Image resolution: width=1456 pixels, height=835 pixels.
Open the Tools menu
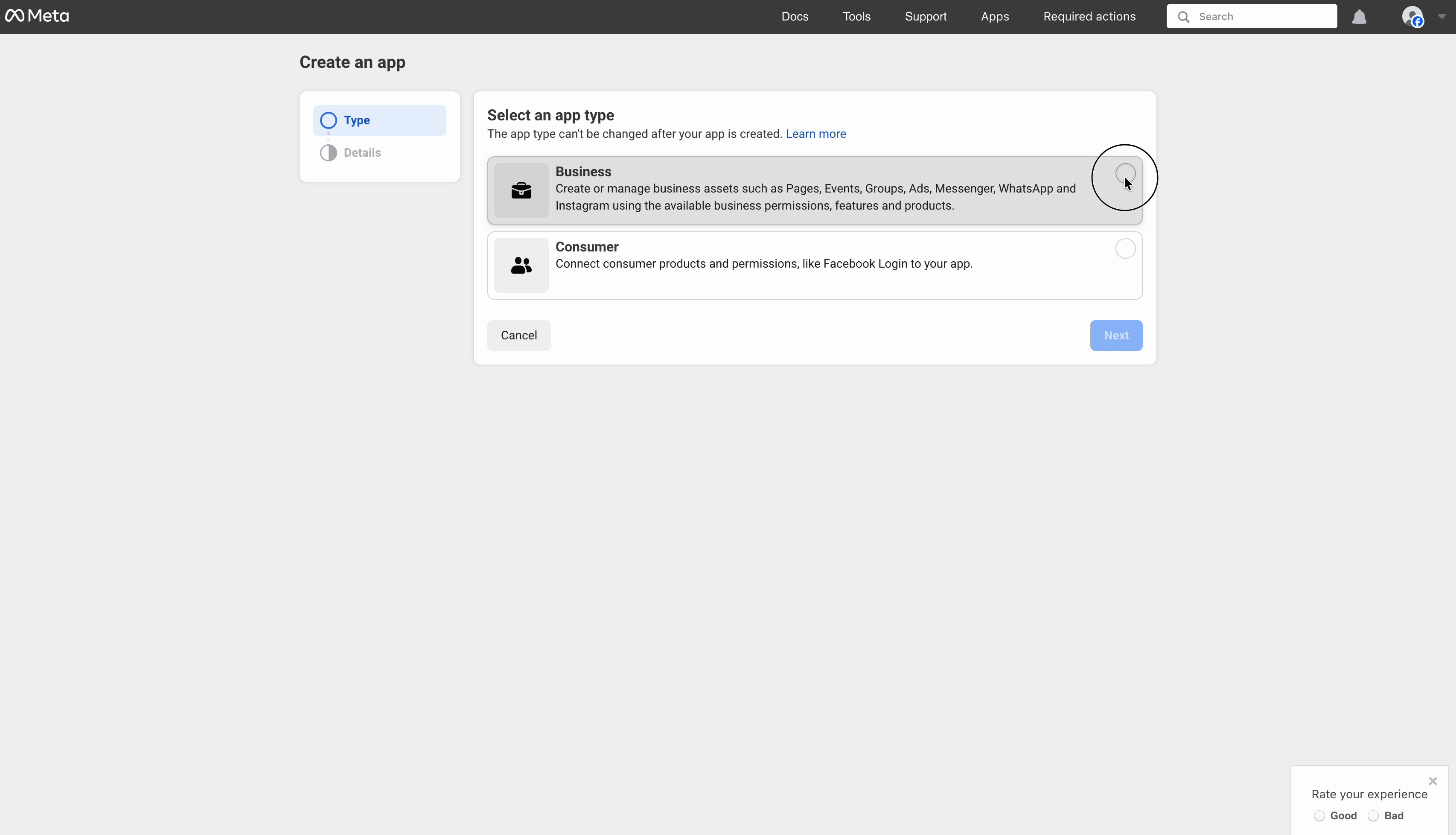[x=856, y=17]
